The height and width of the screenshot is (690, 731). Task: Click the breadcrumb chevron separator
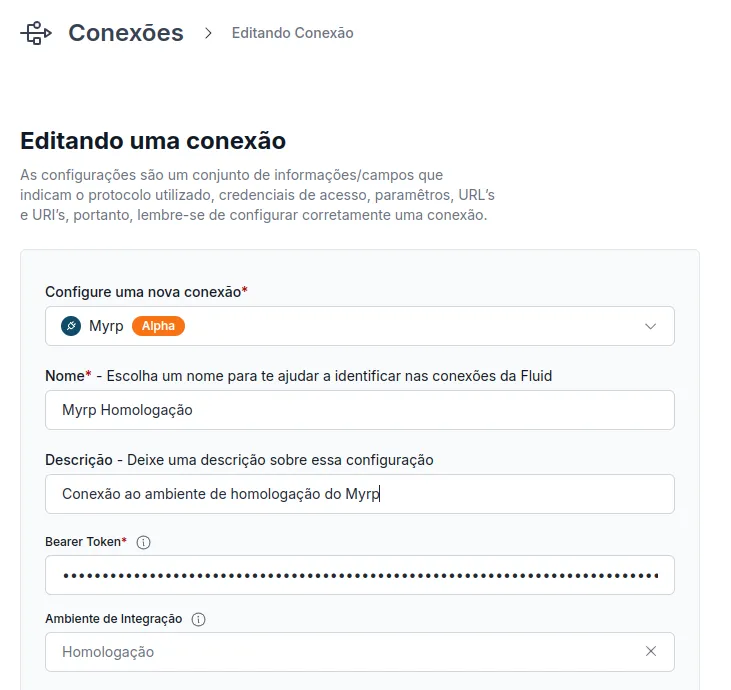pyautogui.click(x=208, y=33)
